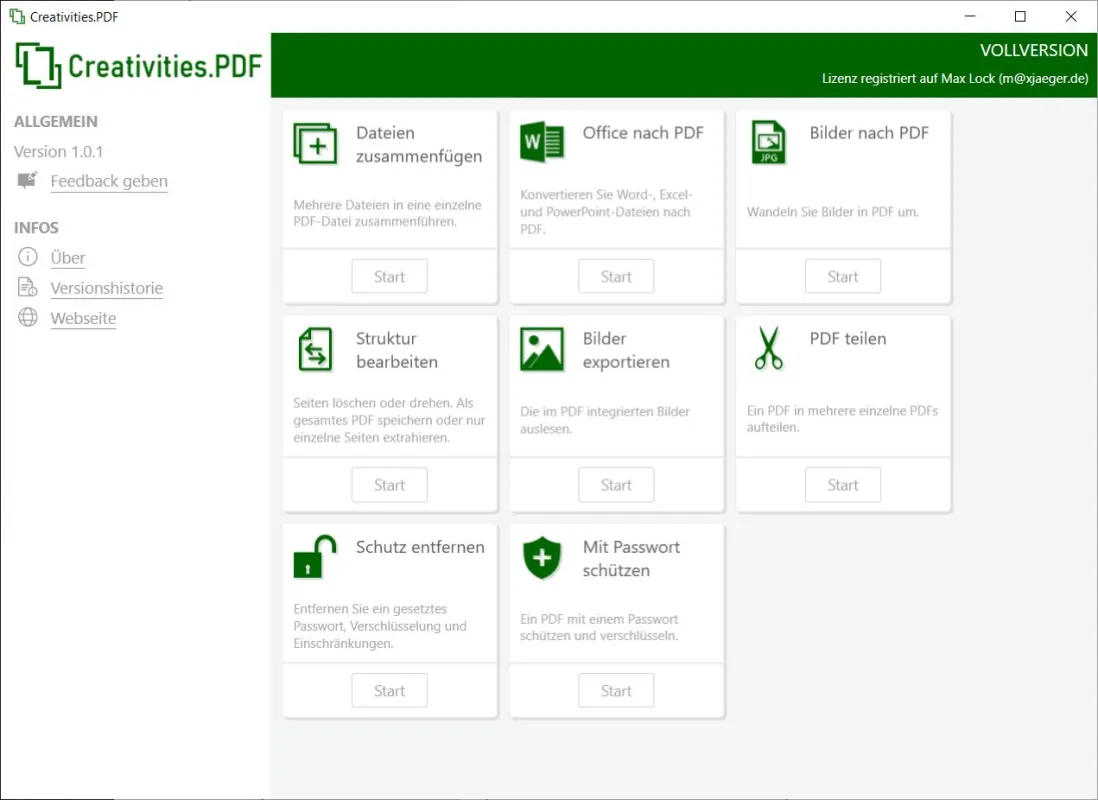This screenshot has width=1098, height=800.
Task: Click the info circle icon beside Über
Action: coord(27,257)
